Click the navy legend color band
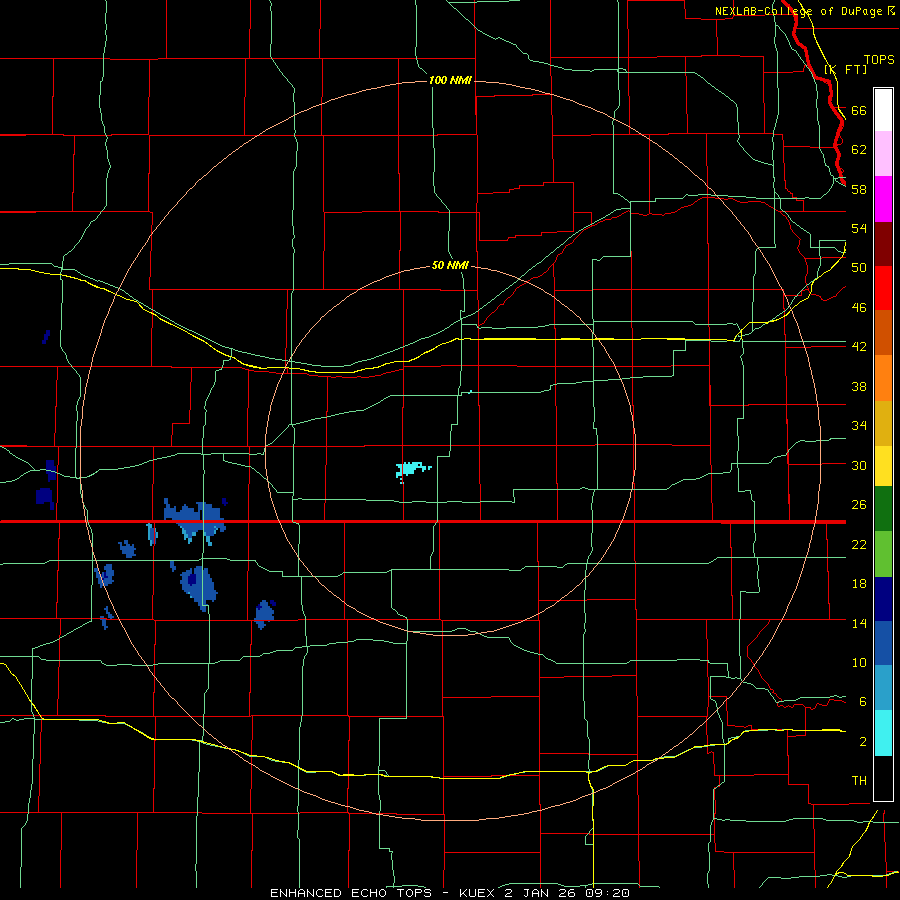900x900 pixels. tap(883, 599)
